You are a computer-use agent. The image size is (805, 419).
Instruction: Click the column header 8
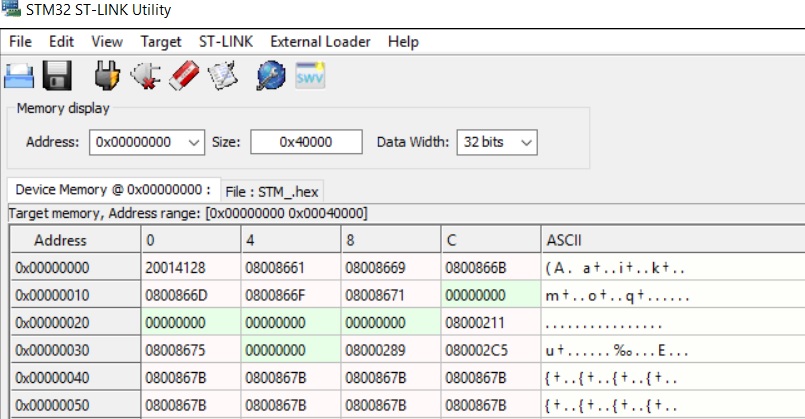(391, 240)
